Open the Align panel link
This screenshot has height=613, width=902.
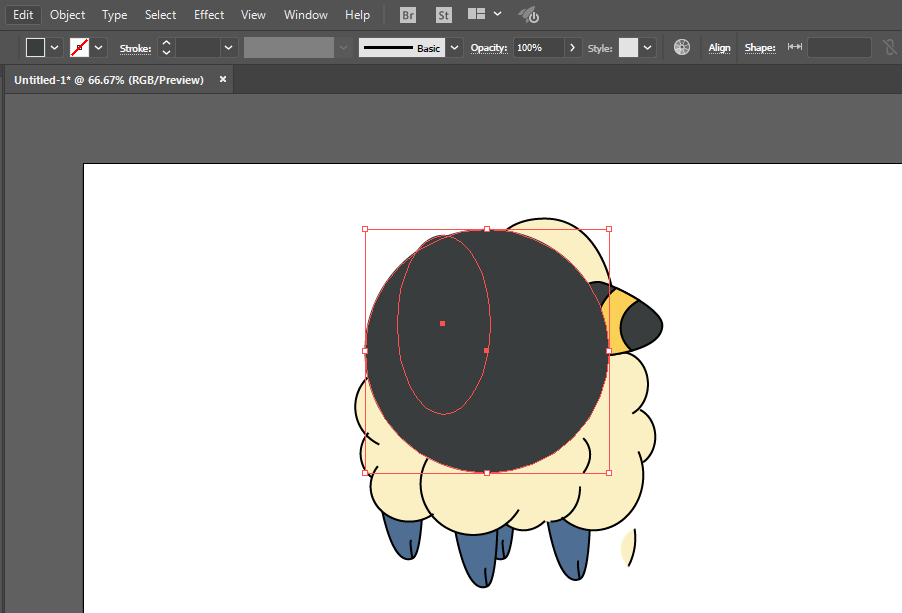(719, 48)
